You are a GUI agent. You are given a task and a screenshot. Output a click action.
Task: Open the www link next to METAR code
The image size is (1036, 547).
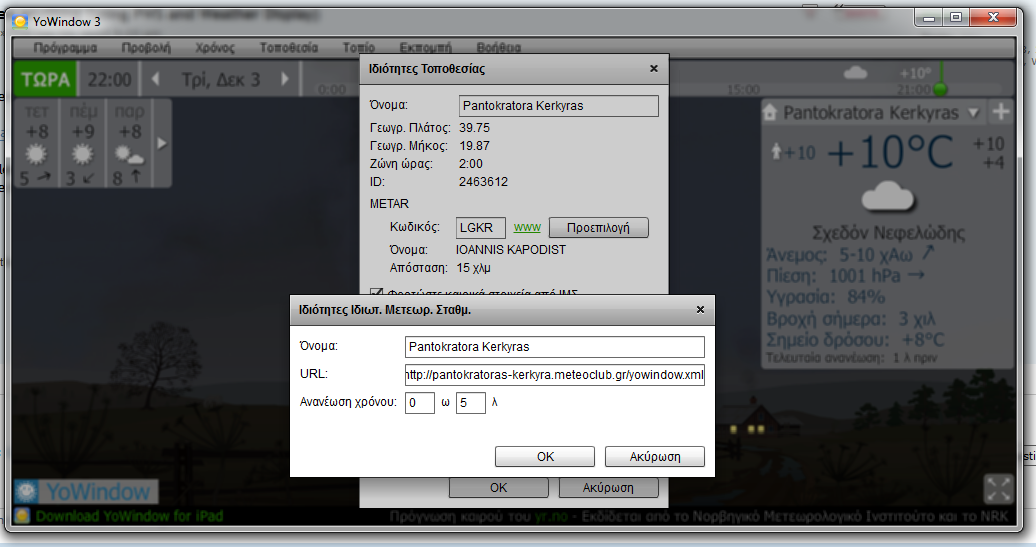click(x=527, y=227)
